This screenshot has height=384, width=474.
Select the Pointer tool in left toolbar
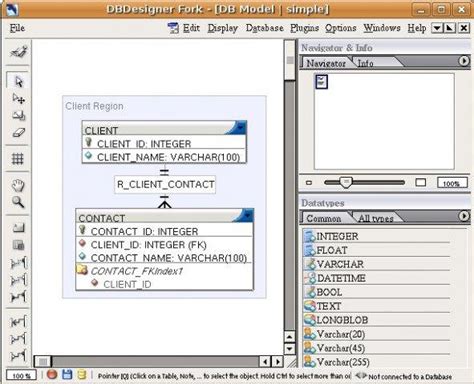pos(18,81)
